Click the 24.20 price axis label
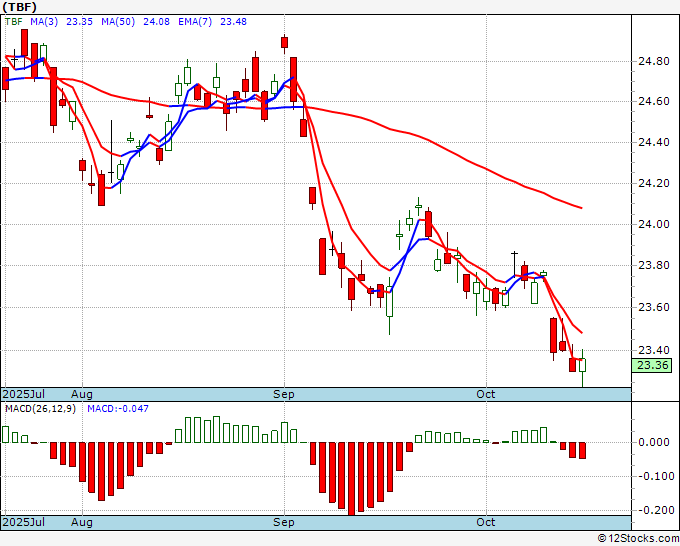680x546 pixels. (x=654, y=183)
